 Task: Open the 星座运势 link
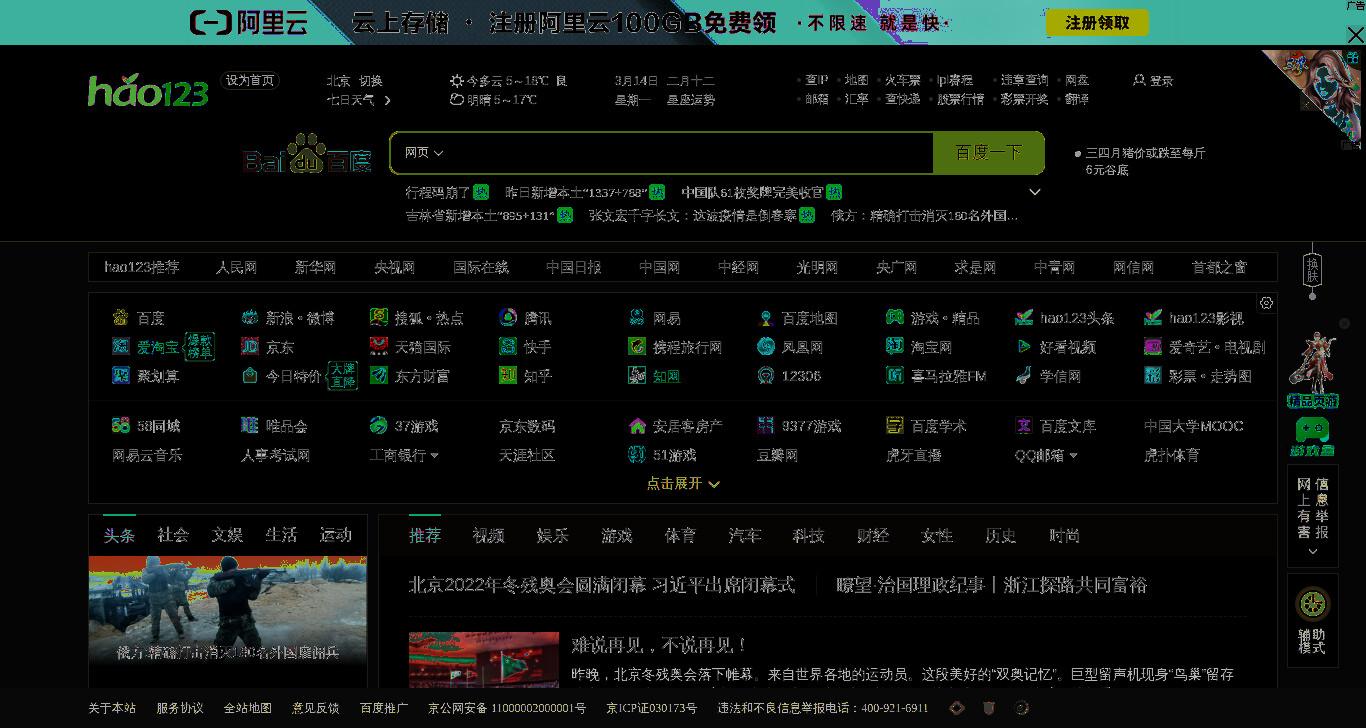tap(691, 100)
